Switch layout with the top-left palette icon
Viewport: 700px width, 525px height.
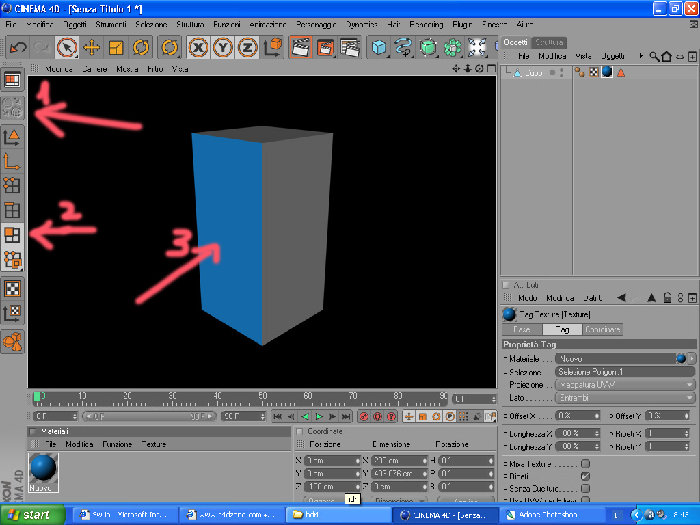click(12, 80)
